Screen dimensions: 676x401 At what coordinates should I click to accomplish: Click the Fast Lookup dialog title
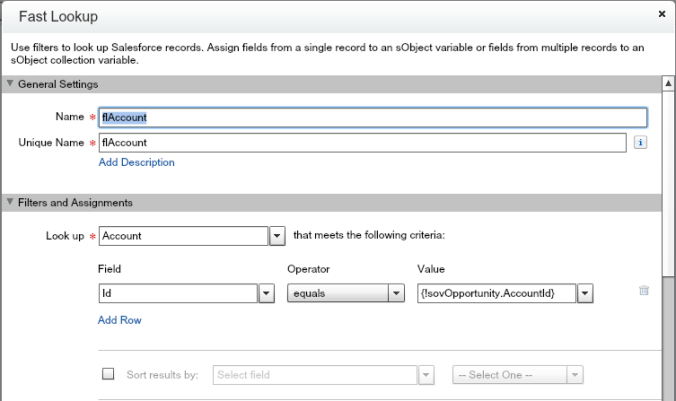[x=58, y=16]
